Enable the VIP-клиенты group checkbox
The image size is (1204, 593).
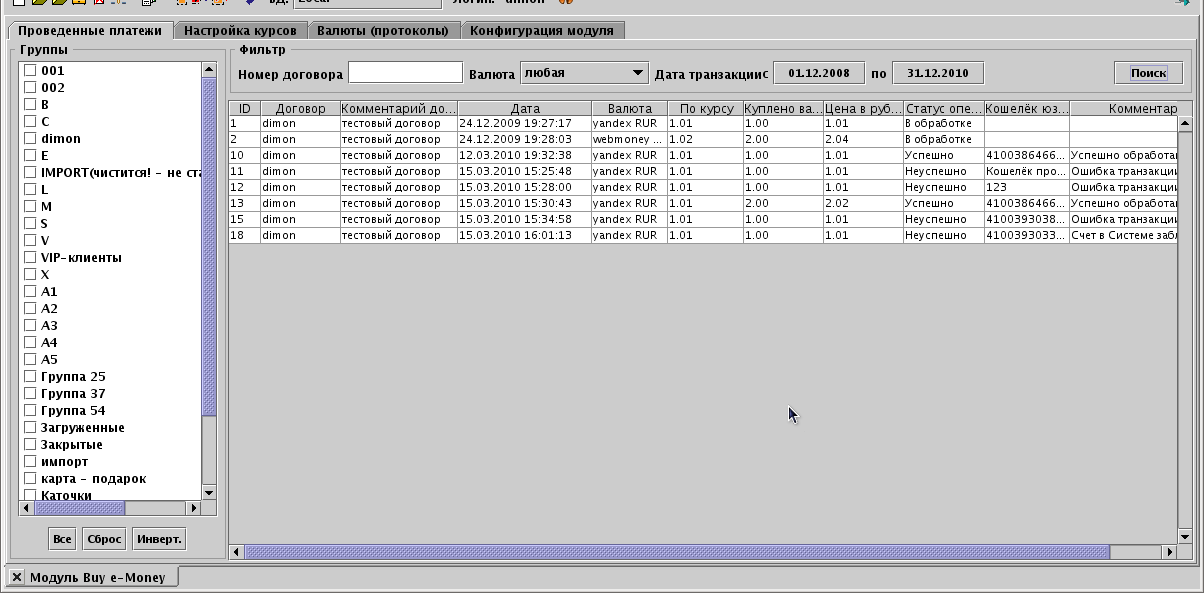[30, 257]
